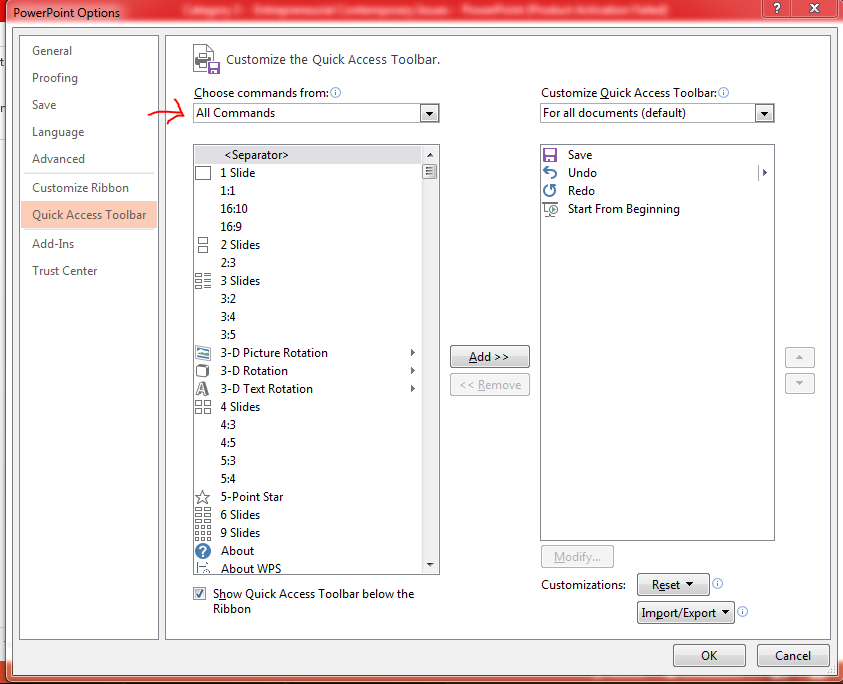Open the For all documents dropdown

pyautogui.click(x=764, y=113)
